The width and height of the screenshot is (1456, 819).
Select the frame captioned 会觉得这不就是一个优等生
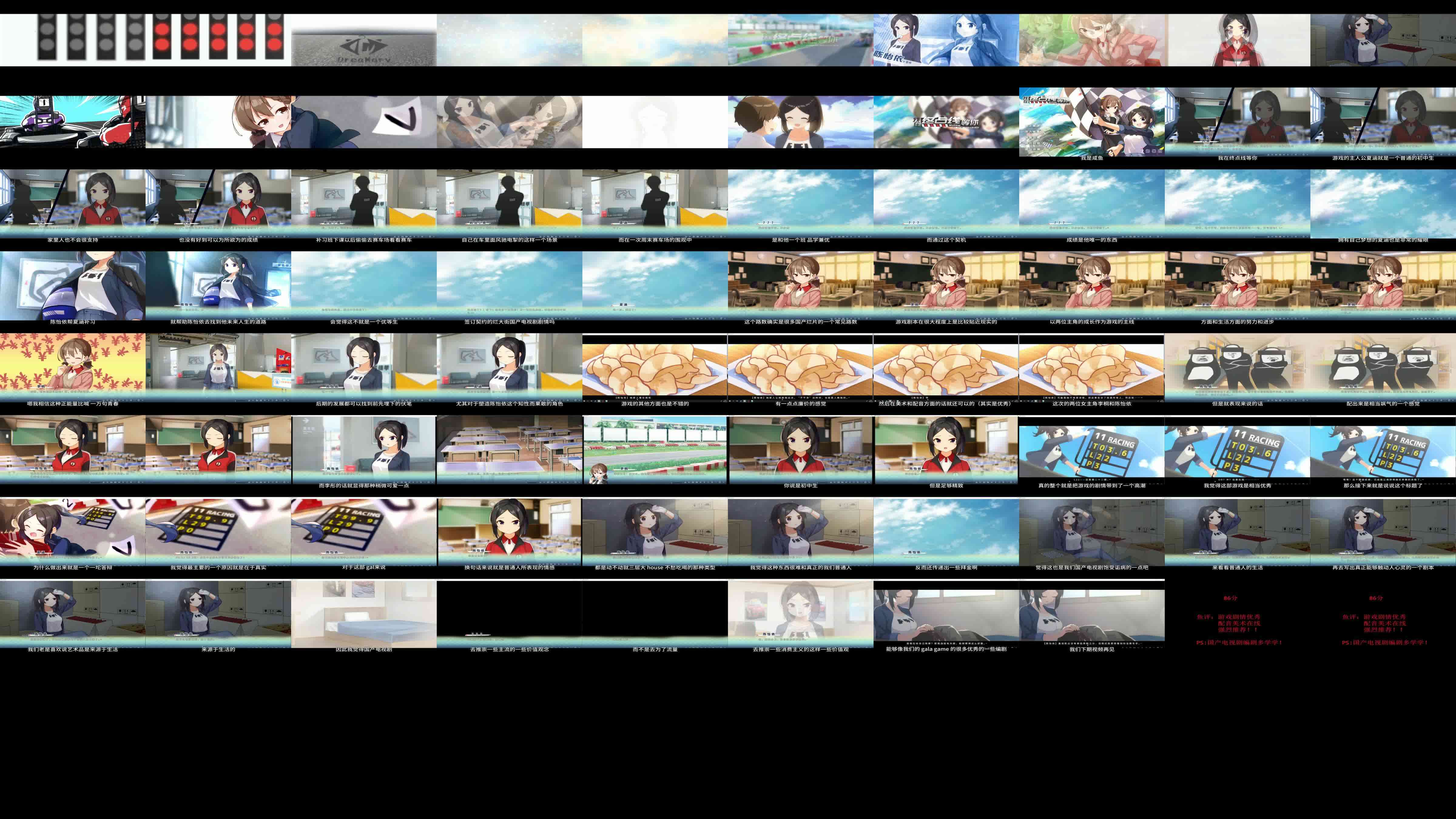point(364,286)
